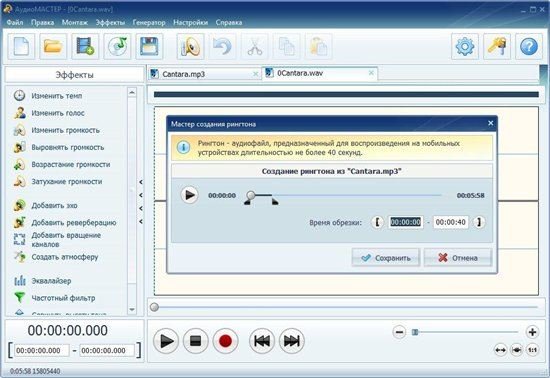Screen dimensions: 550x378
Task: Click the Сохранить button in ringtone dialog
Action: tap(385, 258)
